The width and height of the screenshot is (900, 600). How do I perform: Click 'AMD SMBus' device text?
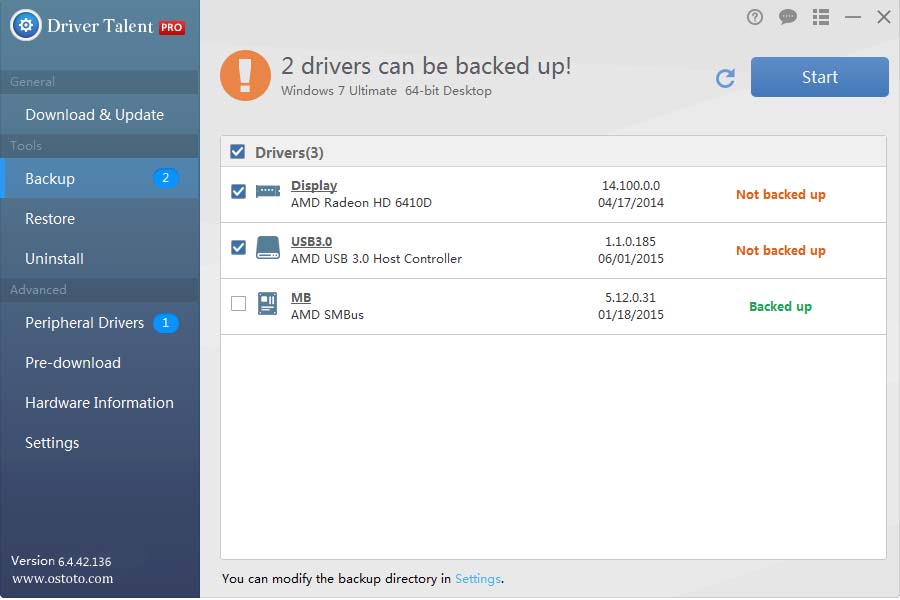click(327, 315)
